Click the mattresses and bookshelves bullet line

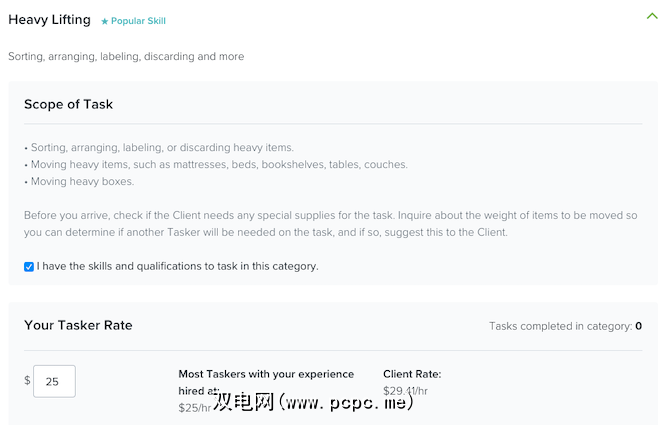216,164
